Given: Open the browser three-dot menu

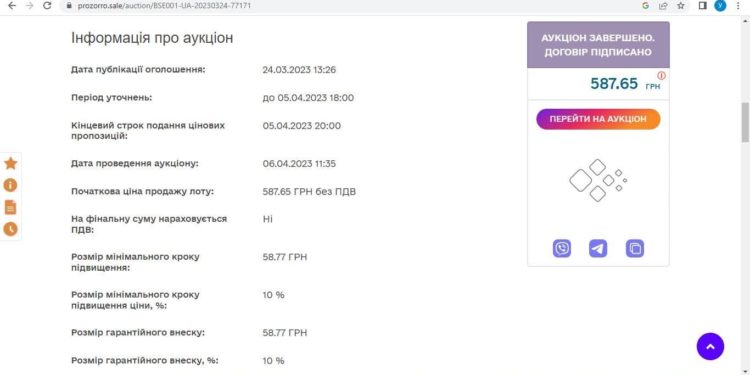Looking at the screenshot, I should tap(739, 6).
